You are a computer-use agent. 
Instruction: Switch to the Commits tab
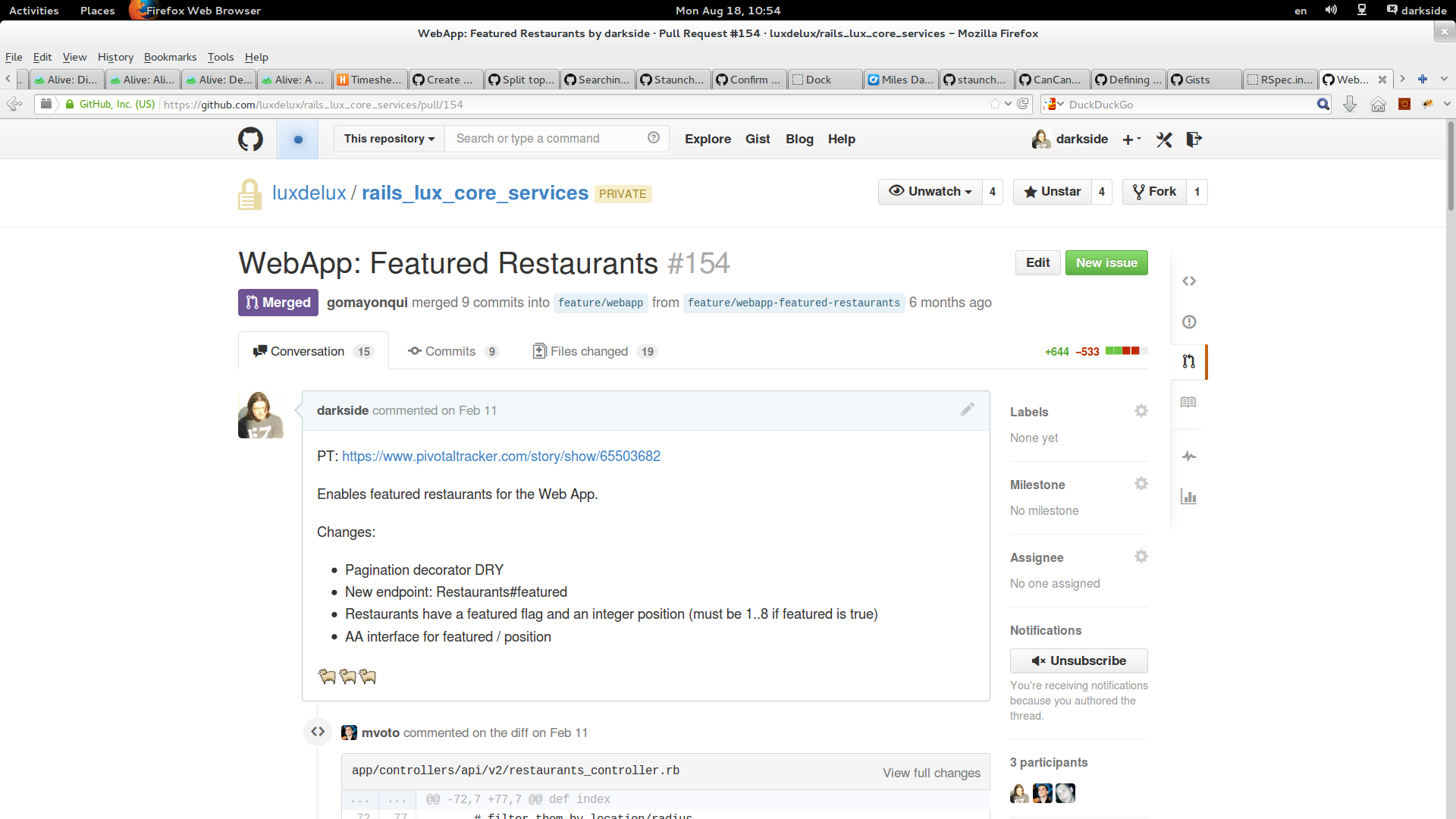click(x=450, y=350)
